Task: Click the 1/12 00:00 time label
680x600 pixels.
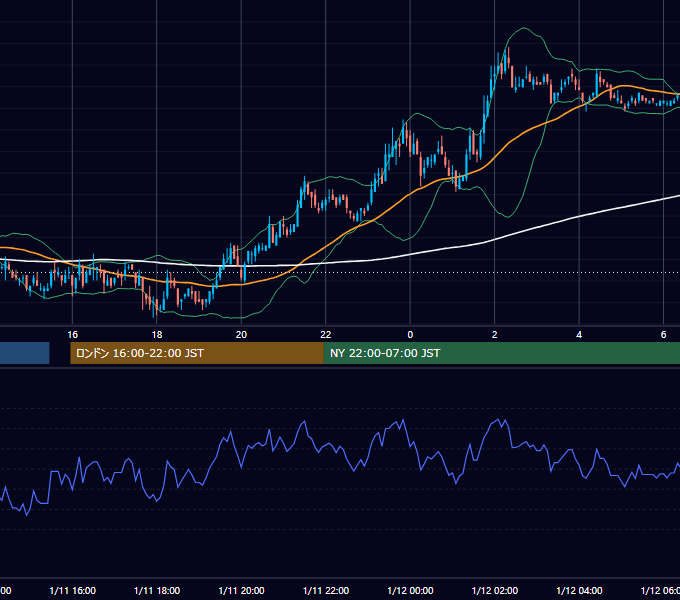Action: [410, 591]
